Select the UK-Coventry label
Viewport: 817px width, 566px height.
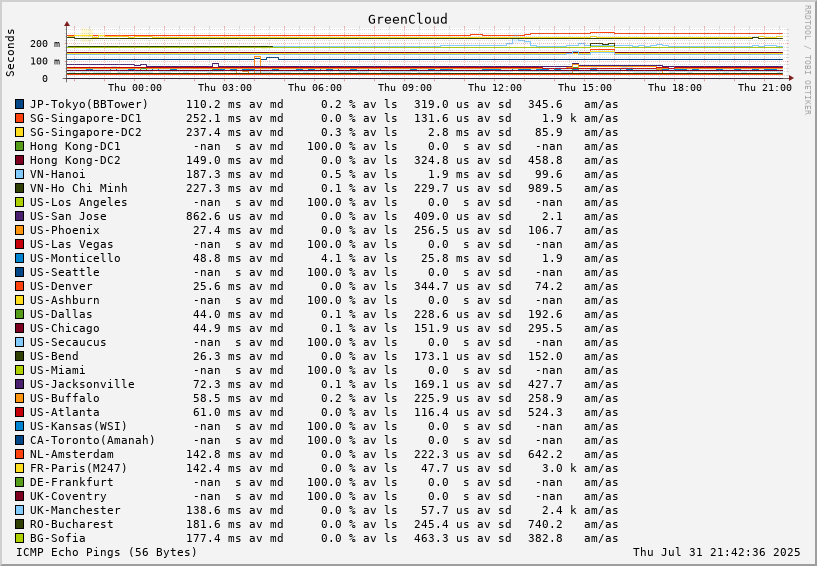coord(68,496)
